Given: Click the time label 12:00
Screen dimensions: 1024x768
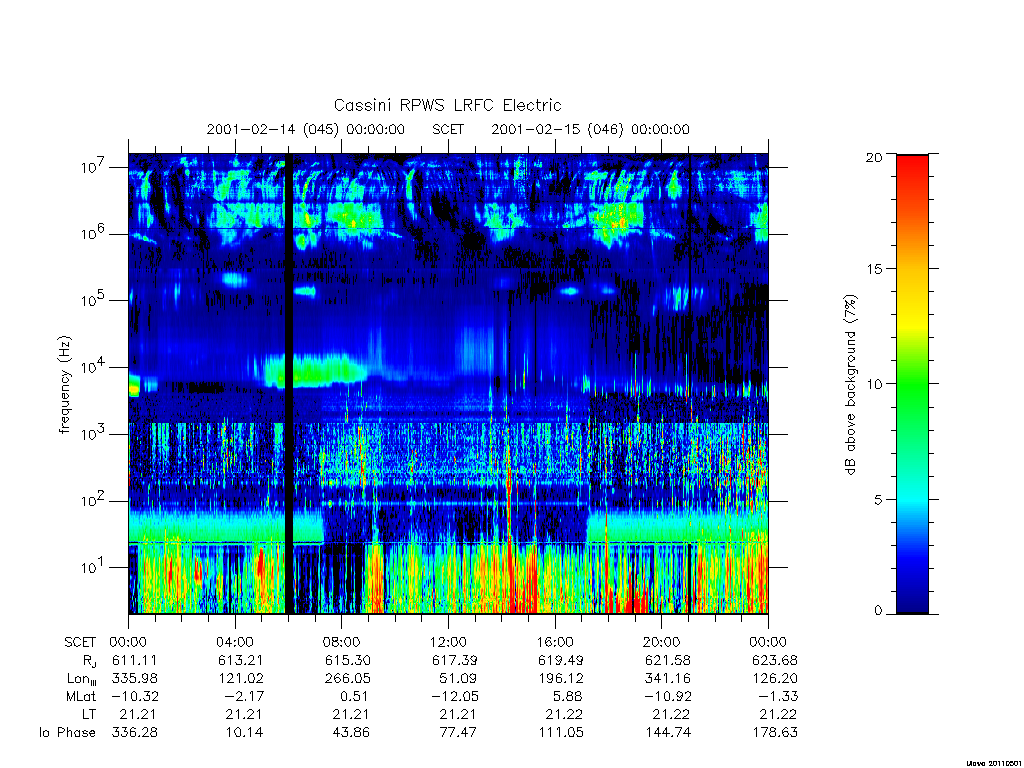Looking at the screenshot, I should (449, 642).
